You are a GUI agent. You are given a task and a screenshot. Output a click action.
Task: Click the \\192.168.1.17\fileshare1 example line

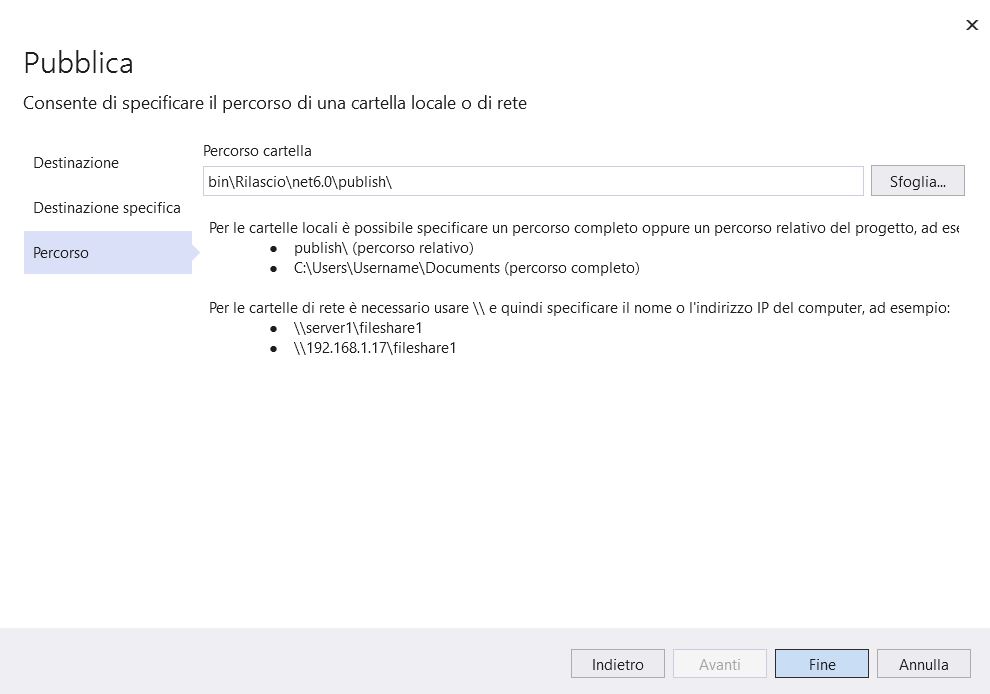tap(374, 348)
